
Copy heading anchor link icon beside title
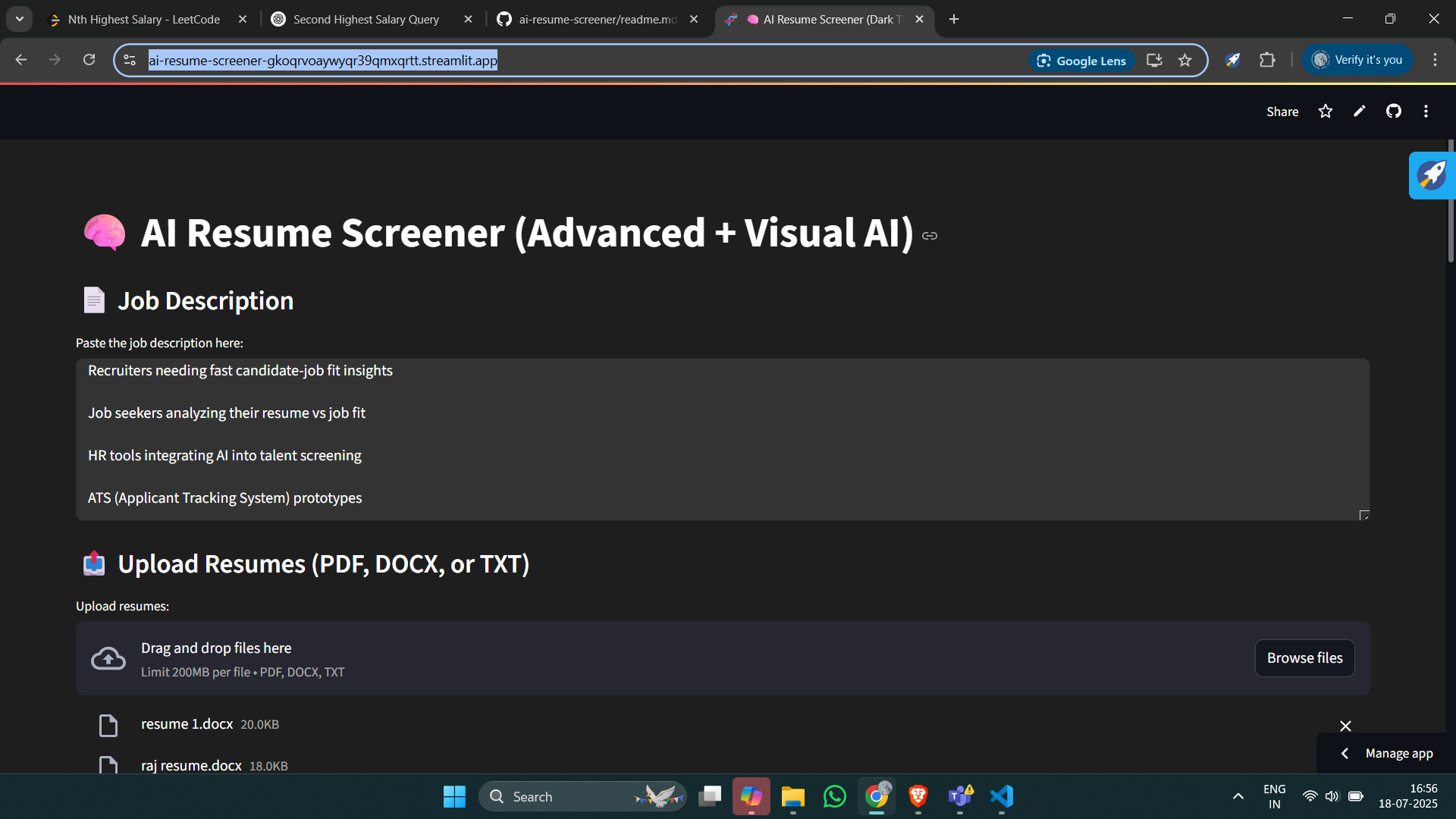pos(930,236)
